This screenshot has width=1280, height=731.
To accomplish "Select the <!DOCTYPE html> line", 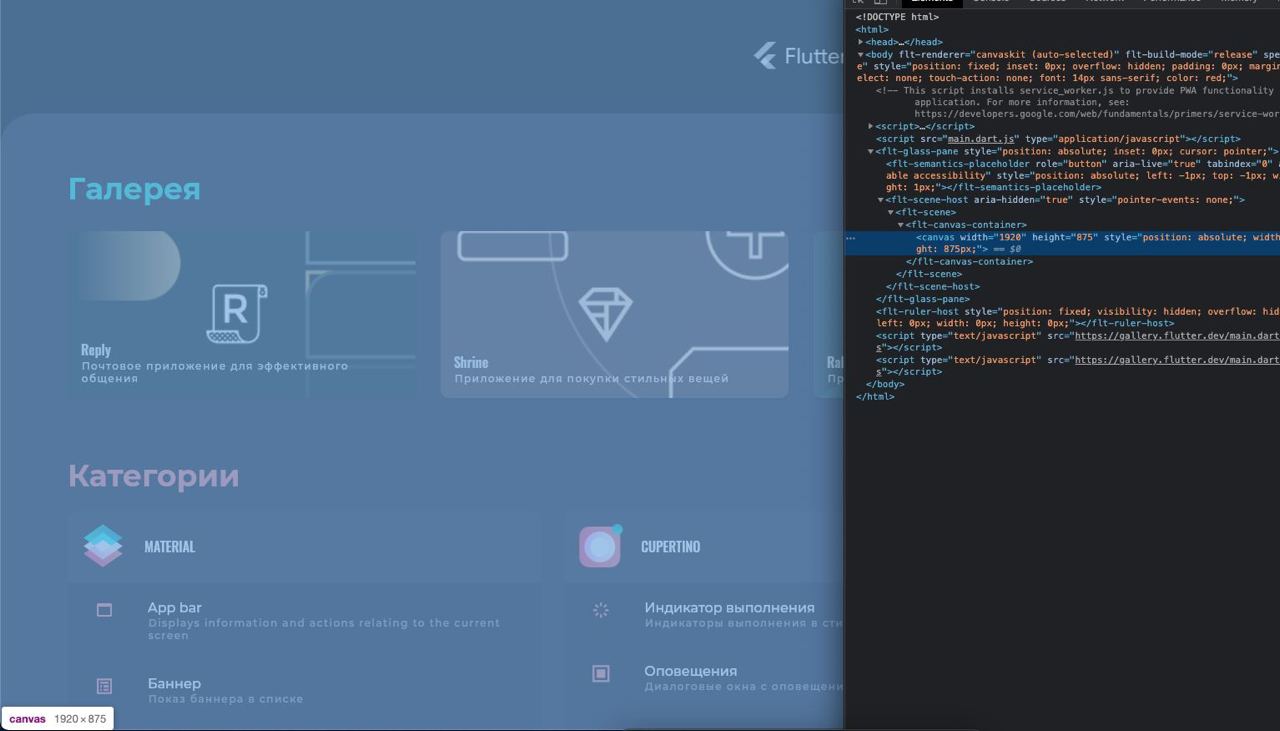I will coord(897,17).
